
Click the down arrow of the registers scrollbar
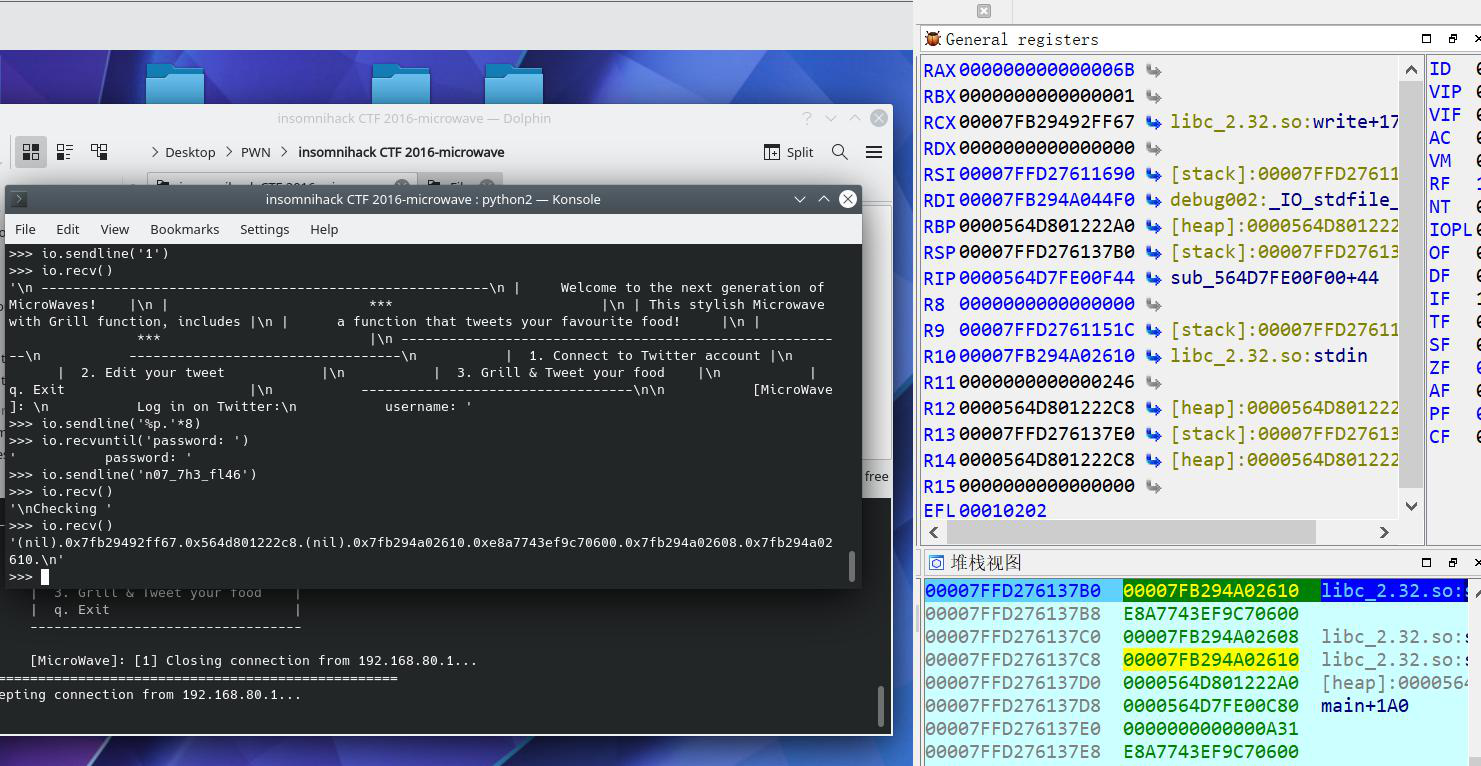(1411, 506)
